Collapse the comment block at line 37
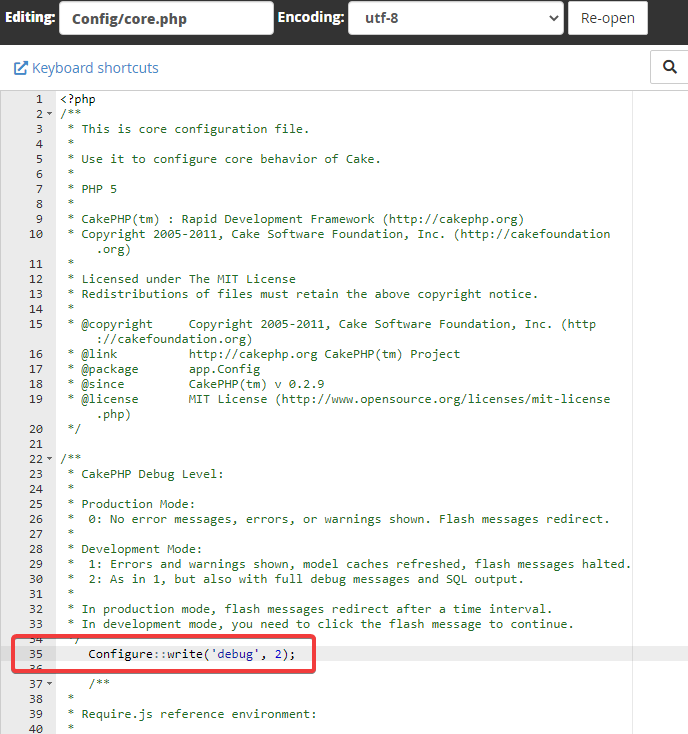688x734 pixels. pyautogui.click(x=50, y=684)
